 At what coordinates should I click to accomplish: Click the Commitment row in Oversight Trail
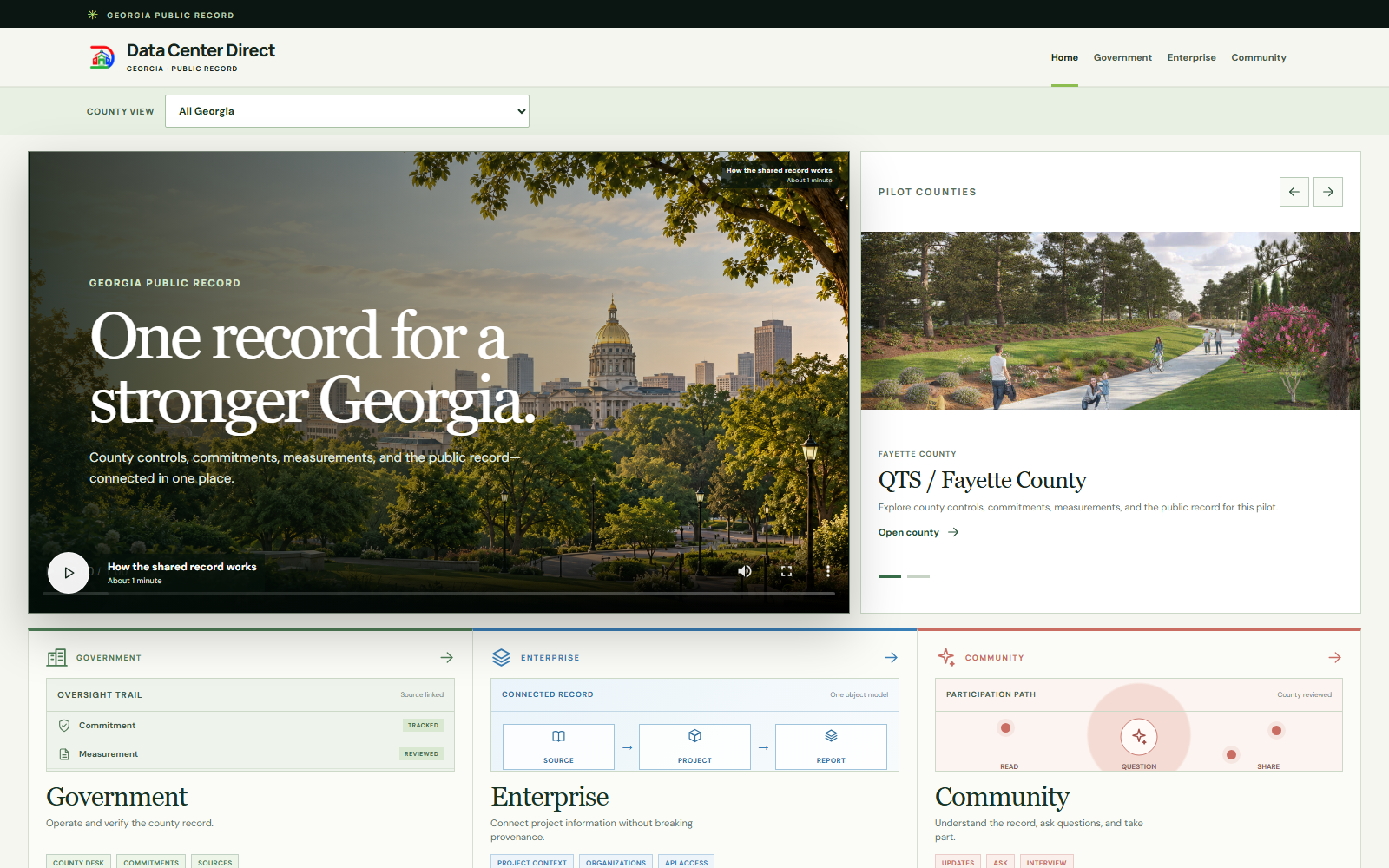click(x=250, y=726)
